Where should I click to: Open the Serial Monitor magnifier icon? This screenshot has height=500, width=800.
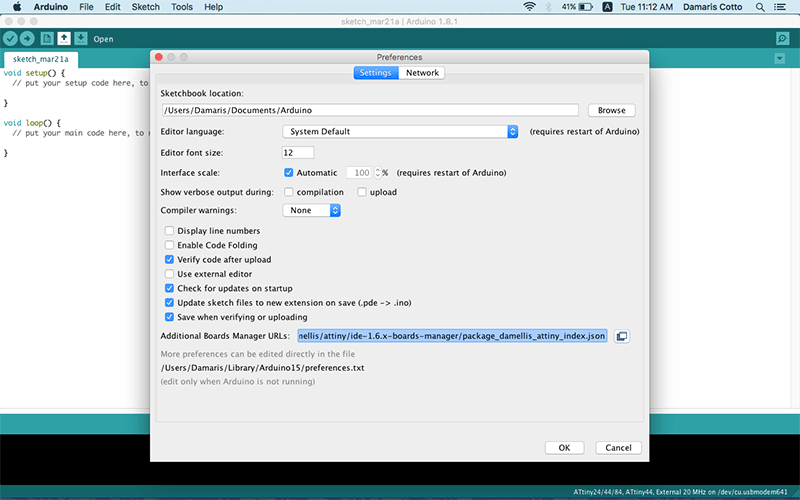coord(782,39)
